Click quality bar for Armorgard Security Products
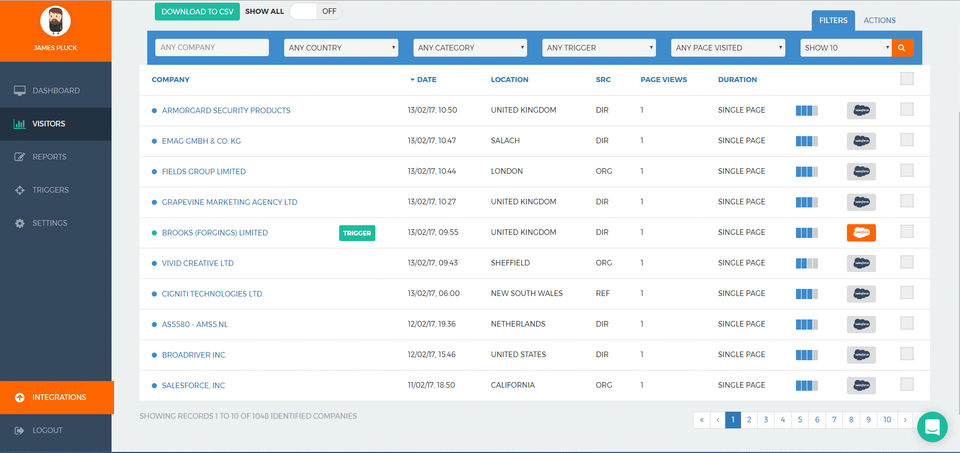This screenshot has height=453, width=960. (807, 110)
